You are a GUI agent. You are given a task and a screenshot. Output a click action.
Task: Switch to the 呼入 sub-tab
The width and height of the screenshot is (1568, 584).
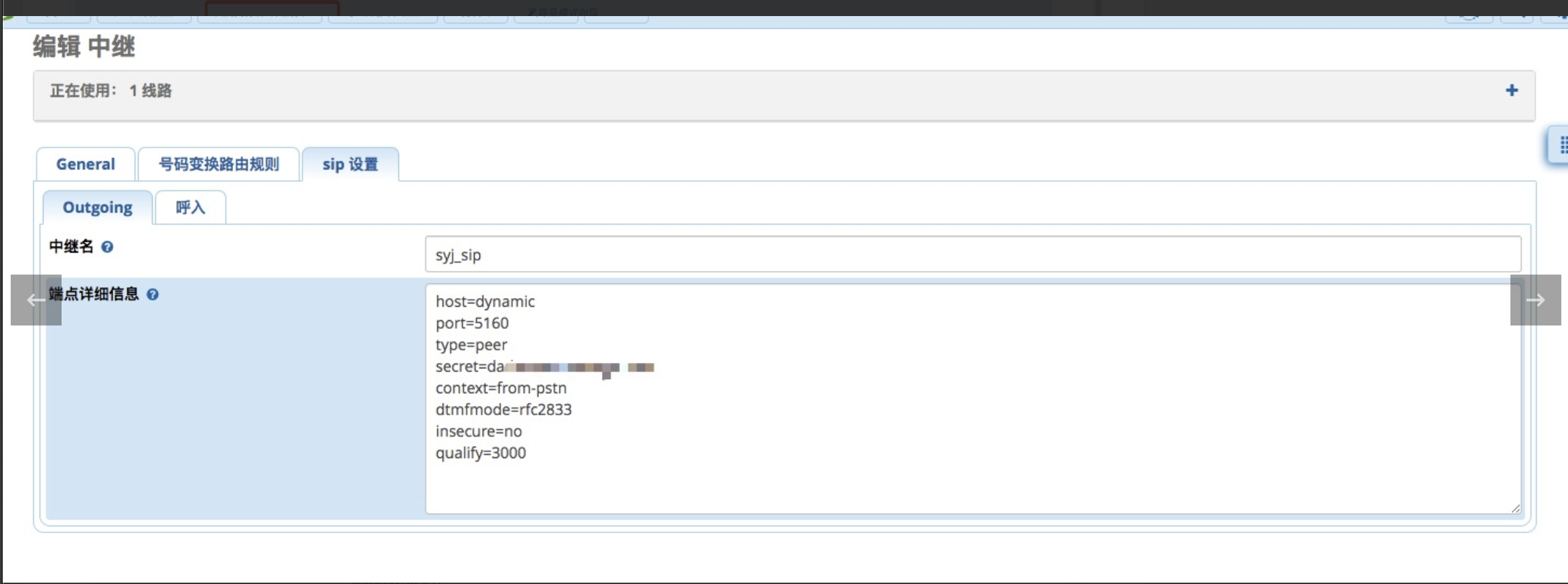pos(190,208)
